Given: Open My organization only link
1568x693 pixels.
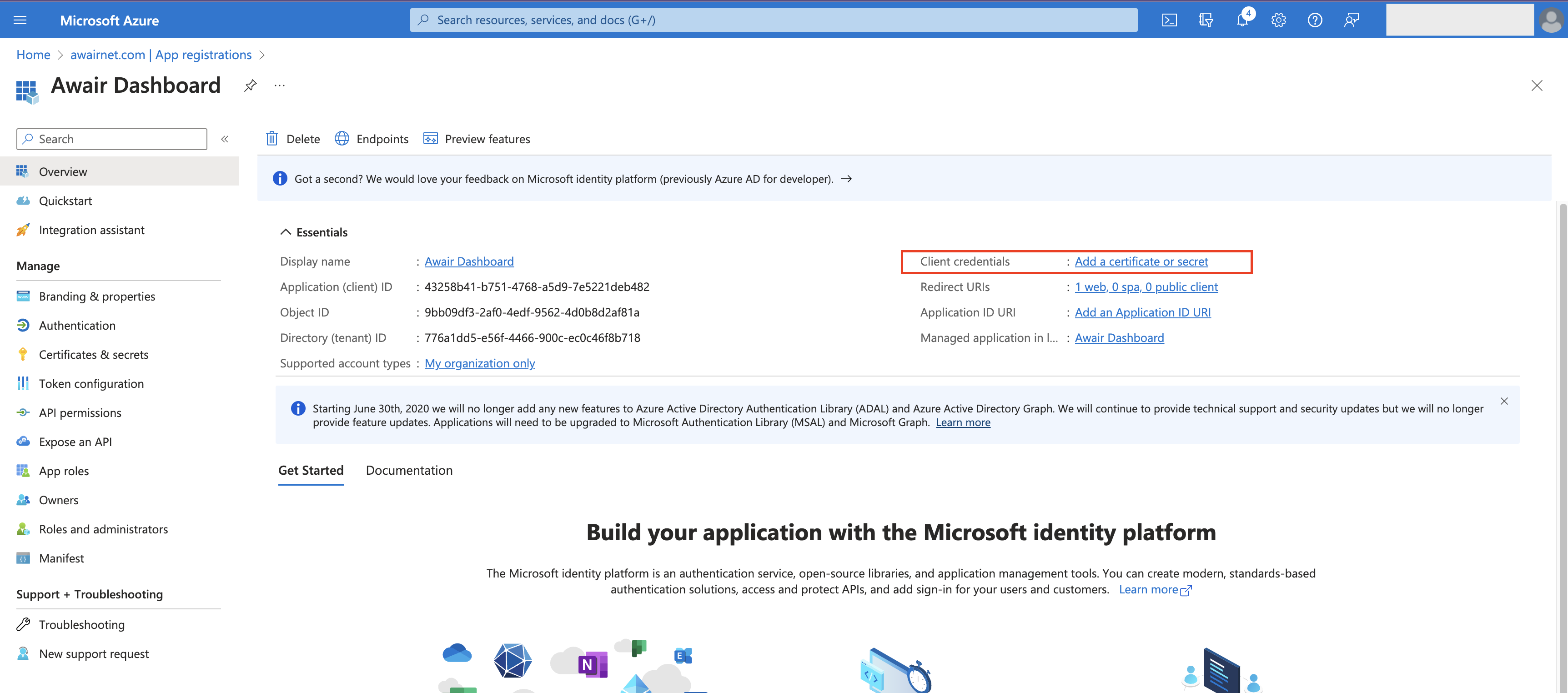Looking at the screenshot, I should (x=480, y=364).
